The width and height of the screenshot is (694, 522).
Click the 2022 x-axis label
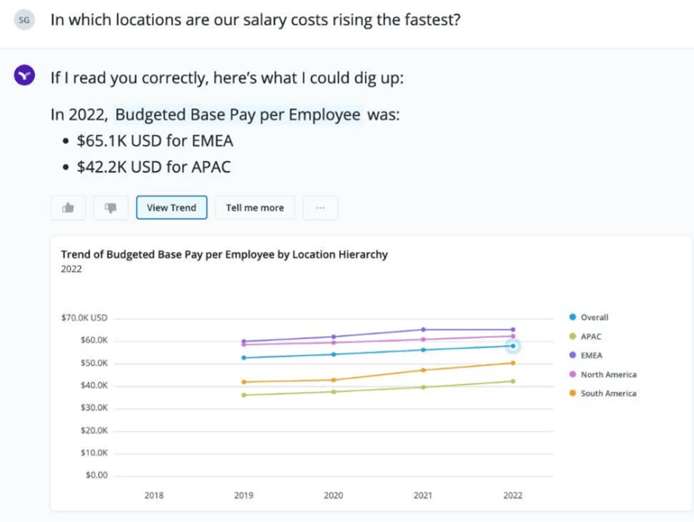pyautogui.click(x=513, y=495)
